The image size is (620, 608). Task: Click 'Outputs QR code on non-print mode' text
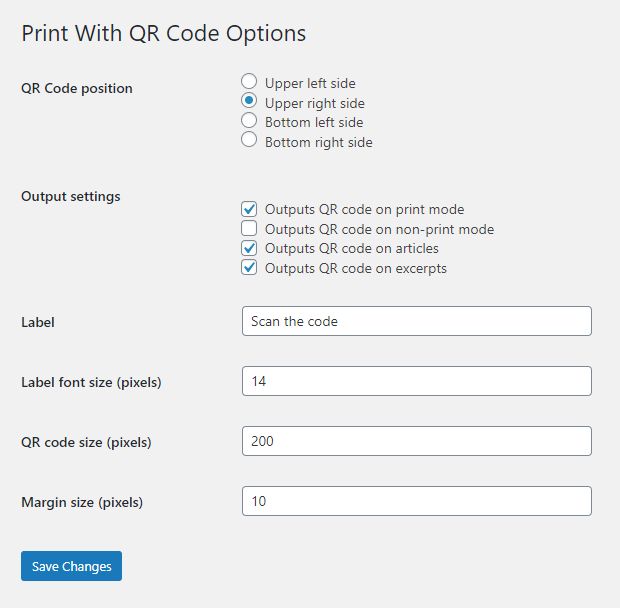pos(379,229)
